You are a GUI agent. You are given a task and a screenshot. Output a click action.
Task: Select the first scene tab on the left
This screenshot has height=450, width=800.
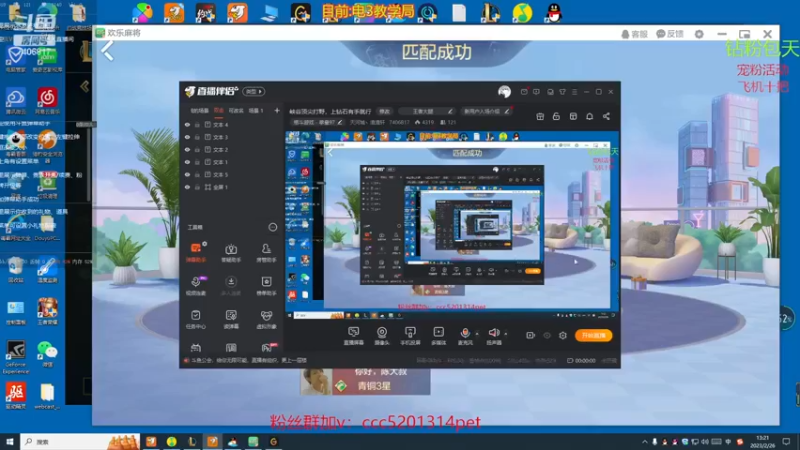(x=199, y=110)
